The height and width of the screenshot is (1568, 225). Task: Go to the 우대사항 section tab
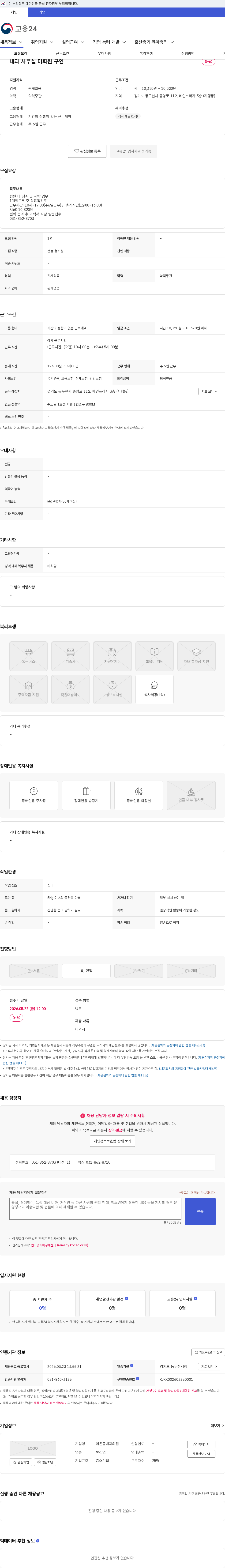(x=104, y=54)
